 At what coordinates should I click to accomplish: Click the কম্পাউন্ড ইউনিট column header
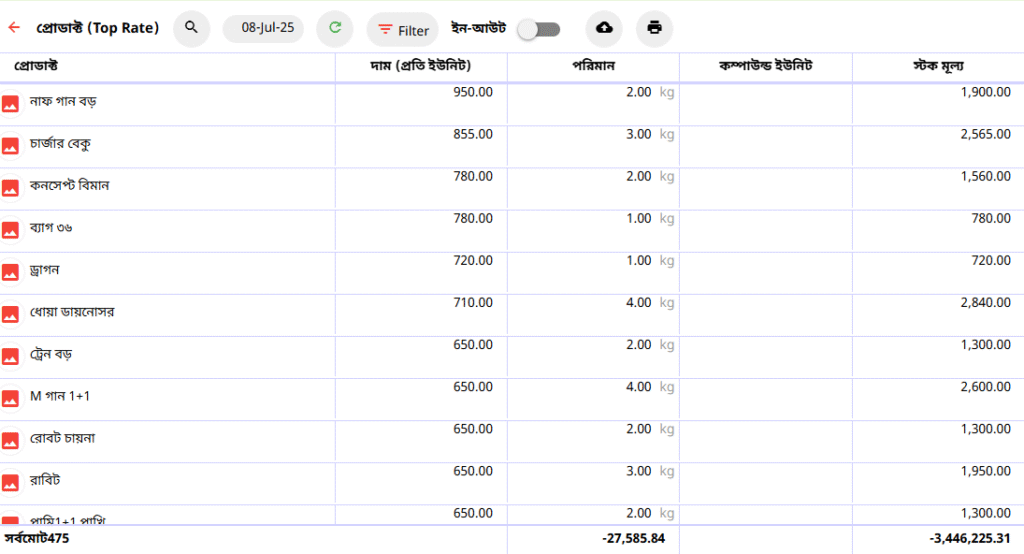click(765, 66)
